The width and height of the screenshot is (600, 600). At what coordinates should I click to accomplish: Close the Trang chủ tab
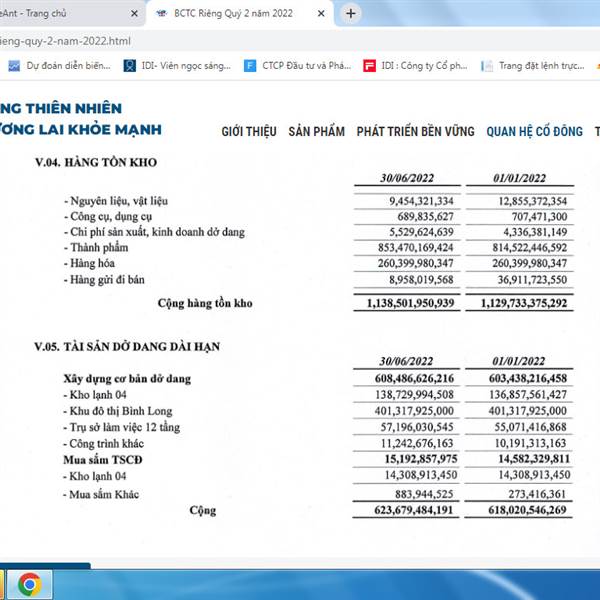(x=134, y=14)
